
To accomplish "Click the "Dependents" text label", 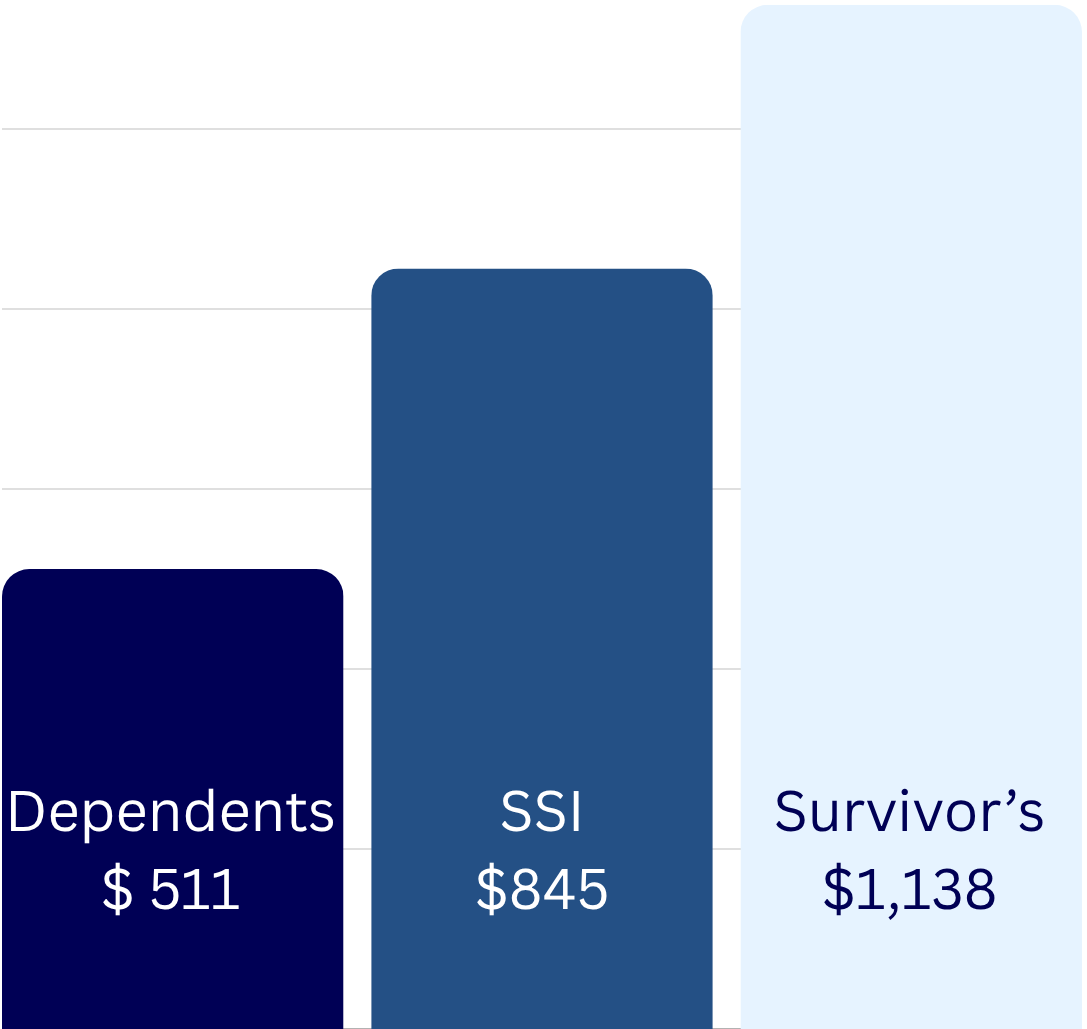I will coord(171,812).
